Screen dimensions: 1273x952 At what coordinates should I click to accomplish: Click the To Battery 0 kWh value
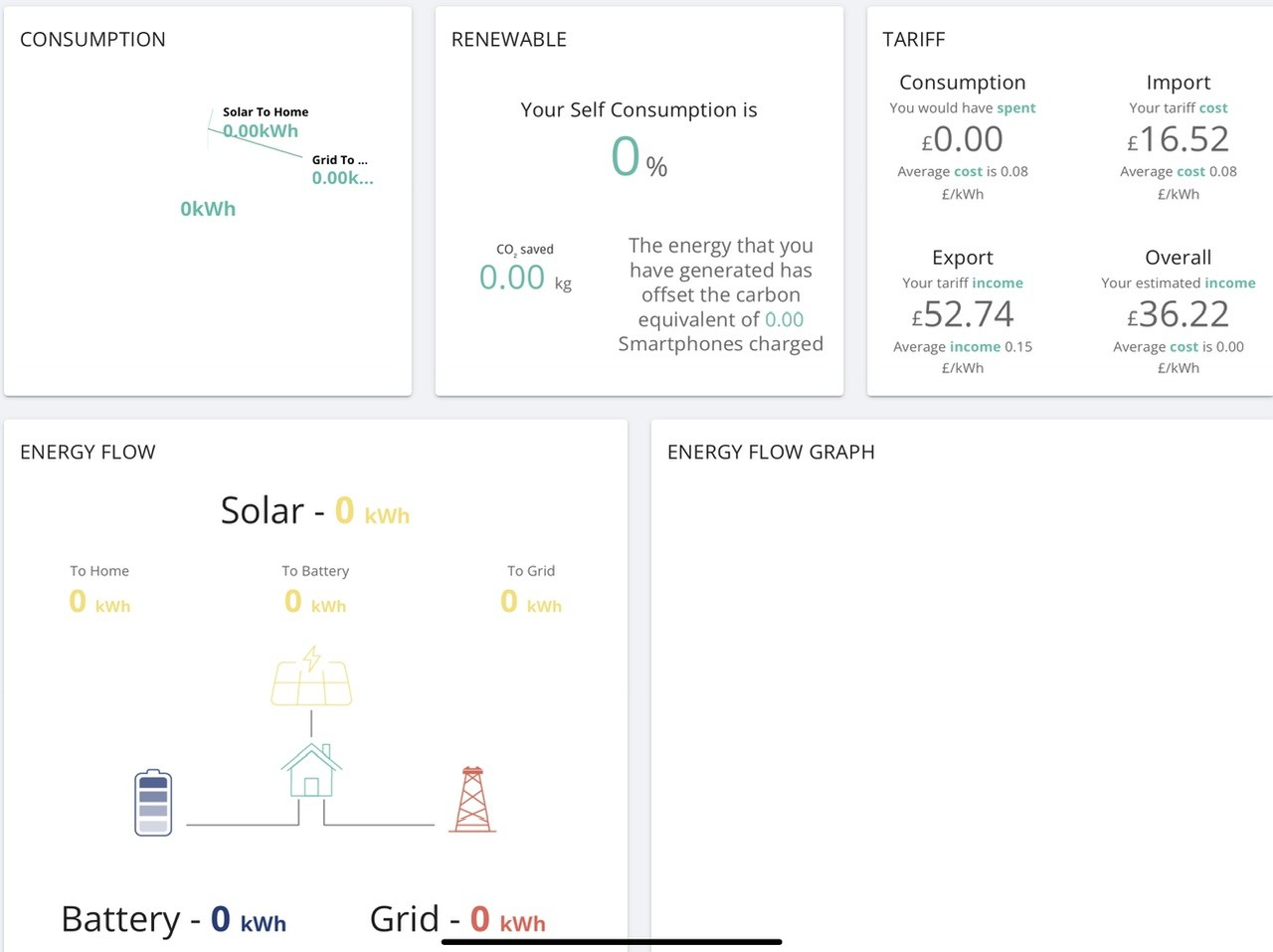315,602
